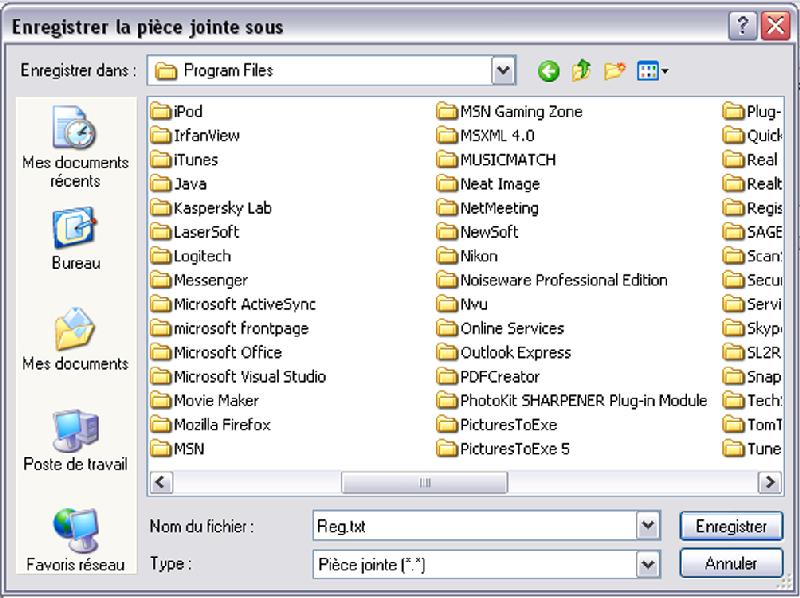Select the Java folder icon
This screenshot has height=598, width=800.
click(160, 183)
